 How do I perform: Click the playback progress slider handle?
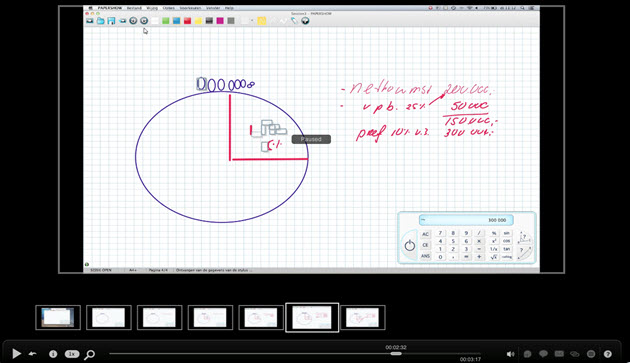[396, 354]
